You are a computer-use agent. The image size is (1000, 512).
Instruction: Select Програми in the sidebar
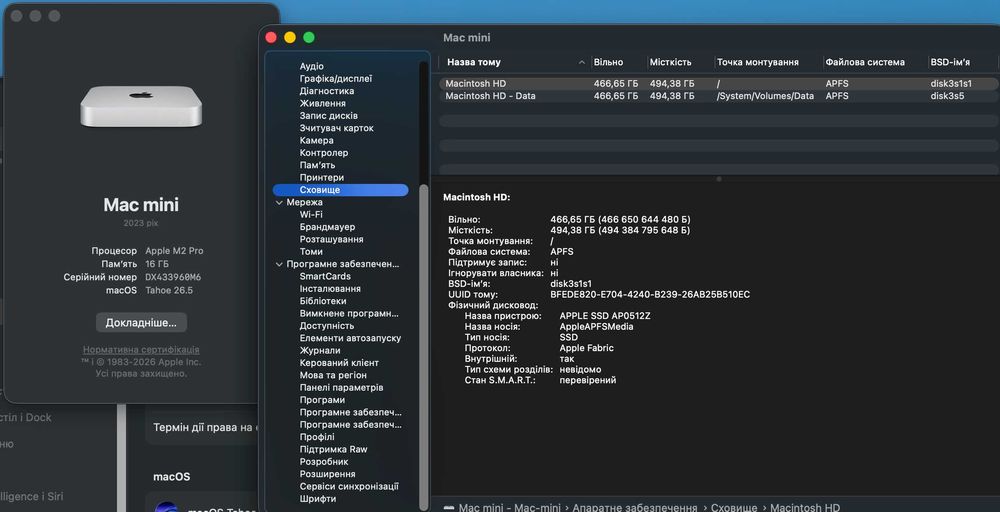(x=322, y=400)
